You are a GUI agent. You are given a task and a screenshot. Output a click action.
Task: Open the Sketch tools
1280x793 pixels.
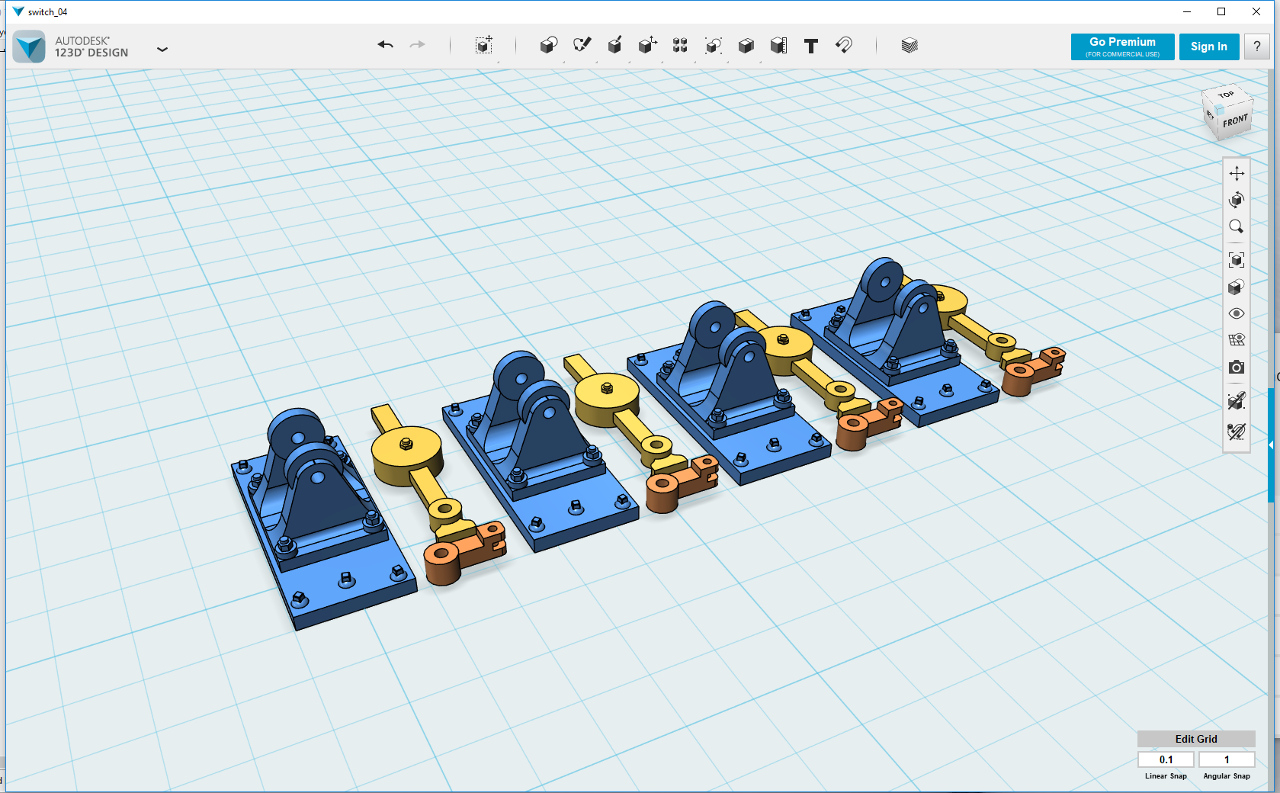582,45
